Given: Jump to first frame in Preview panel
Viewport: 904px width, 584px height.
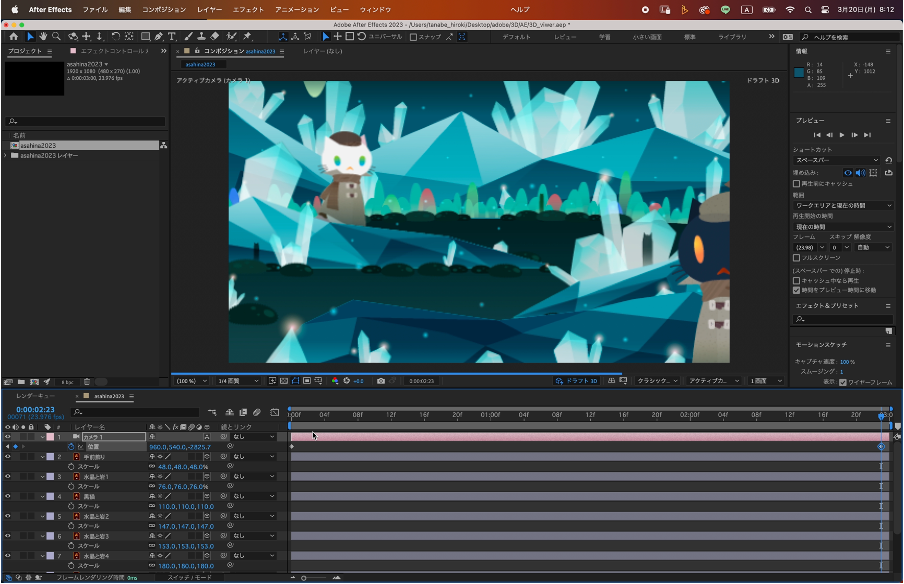Looking at the screenshot, I should tap(817, 135).
